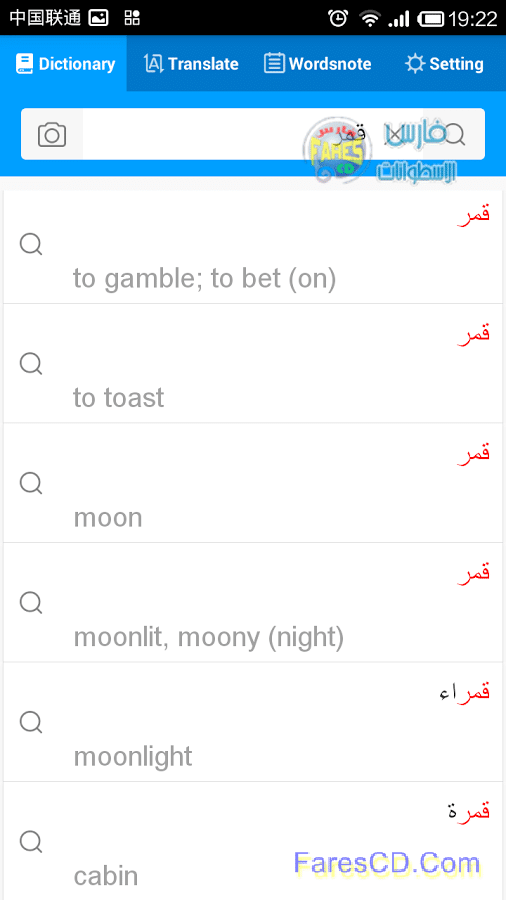Go to the Setting tab
The width and height of the screenshot is (506, 900).
click(443, 63)
